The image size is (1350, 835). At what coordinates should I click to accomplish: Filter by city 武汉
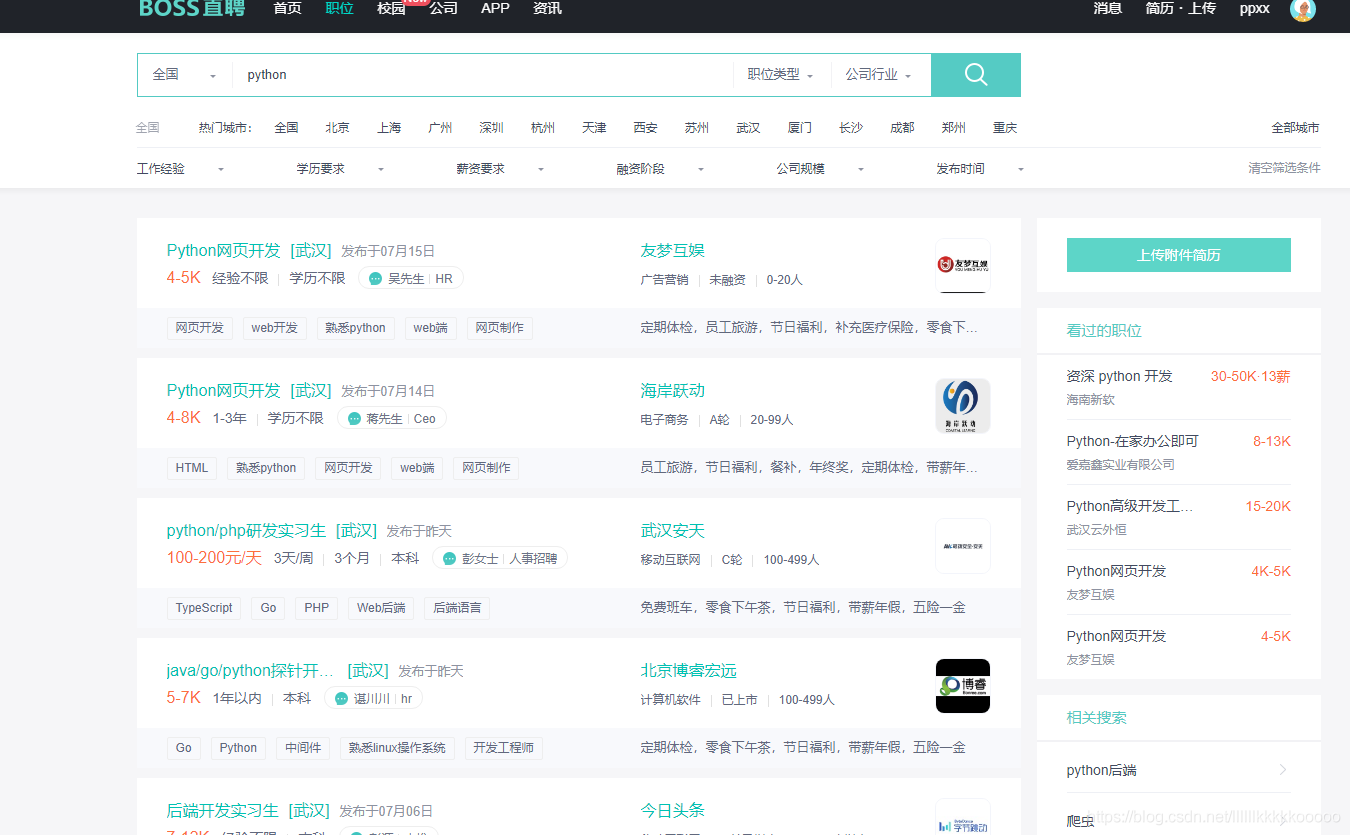[x=748, y=128]
